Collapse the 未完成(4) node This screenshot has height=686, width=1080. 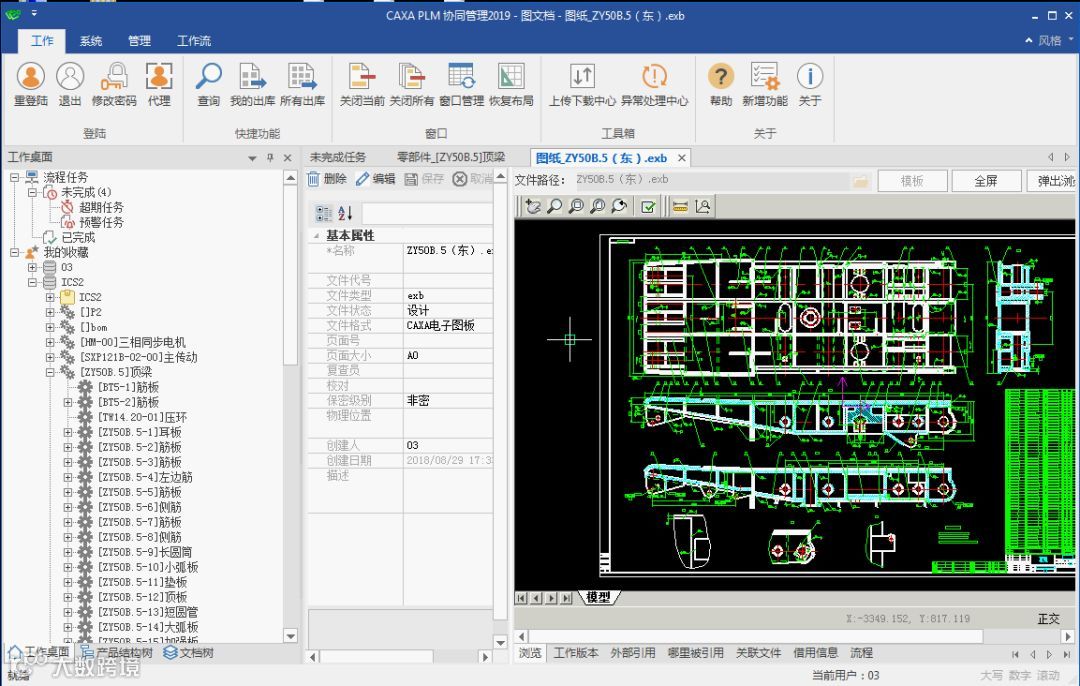point(32,192)
